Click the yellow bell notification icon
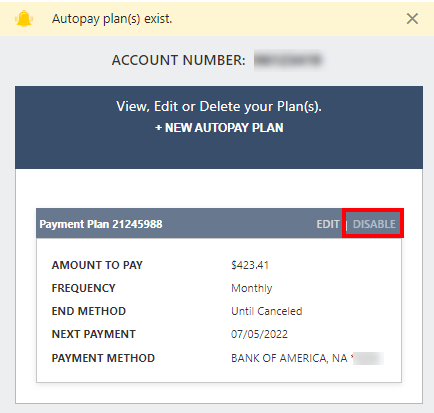This screenshot has width=434, height=413. (x=24, y=19)
